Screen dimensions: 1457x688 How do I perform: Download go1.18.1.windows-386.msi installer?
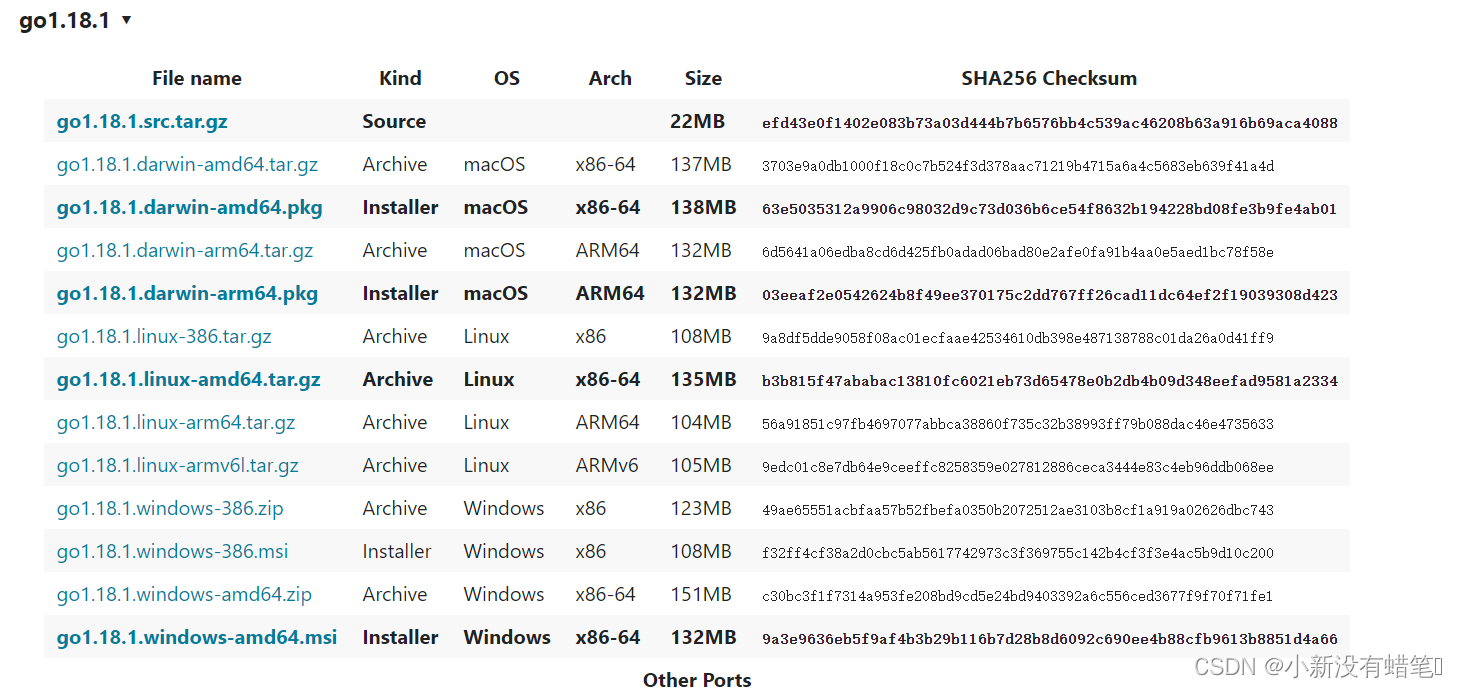[170, 552]
